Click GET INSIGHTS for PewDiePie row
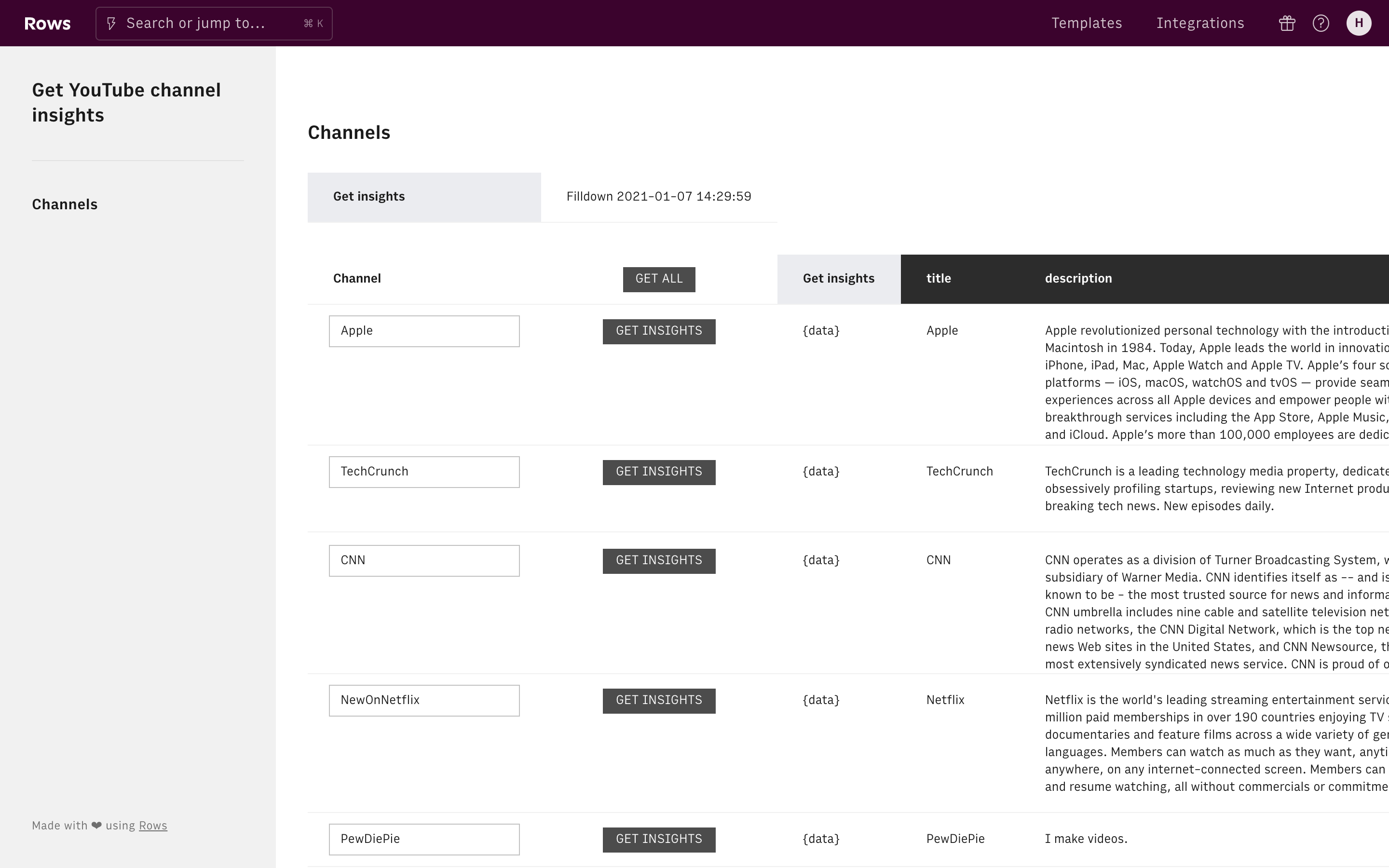Screen dimensions: 1389x868 [x=658, y=839]
